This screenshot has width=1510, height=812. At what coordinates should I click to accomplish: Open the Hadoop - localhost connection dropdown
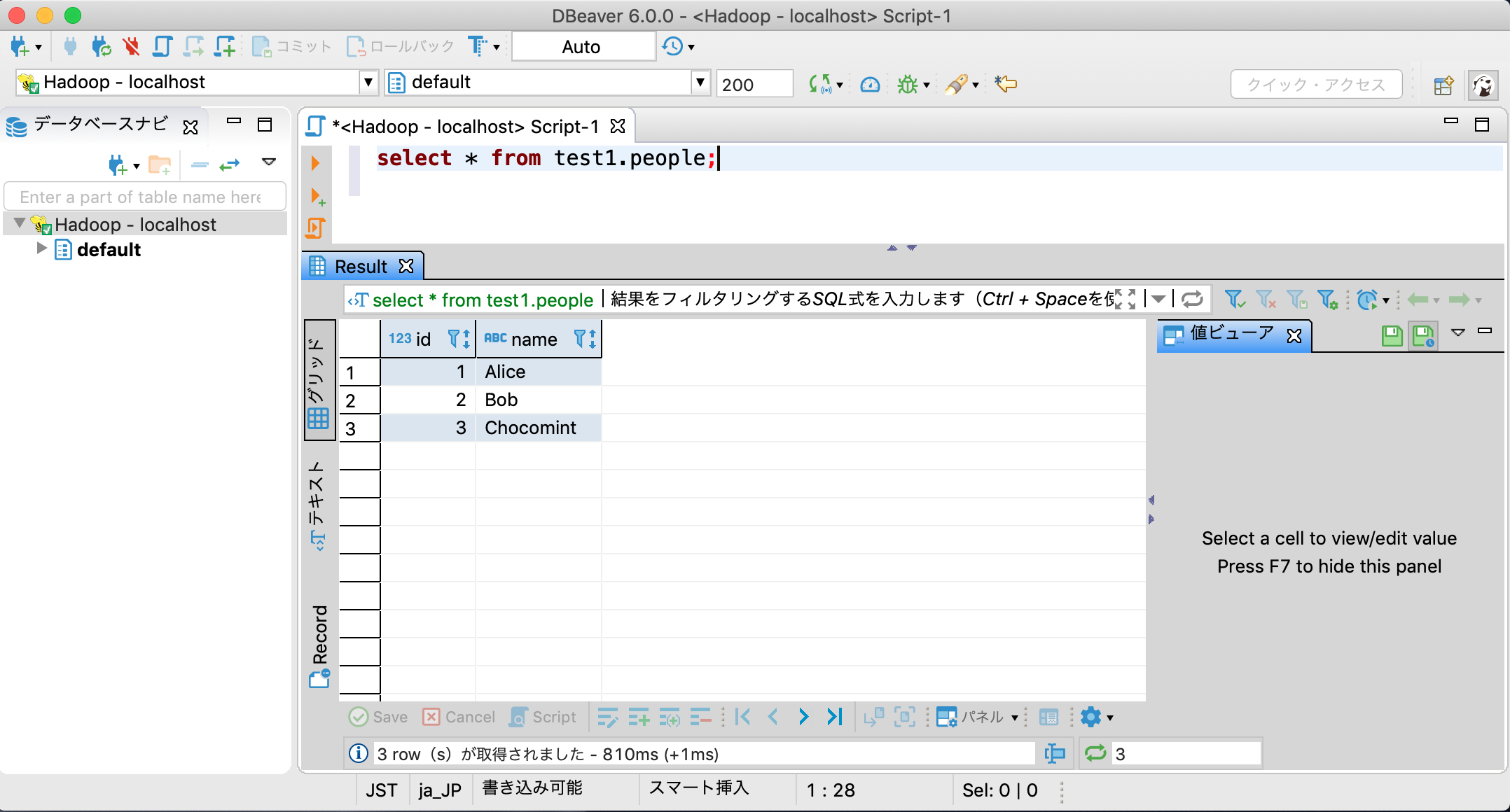[368, 83]
